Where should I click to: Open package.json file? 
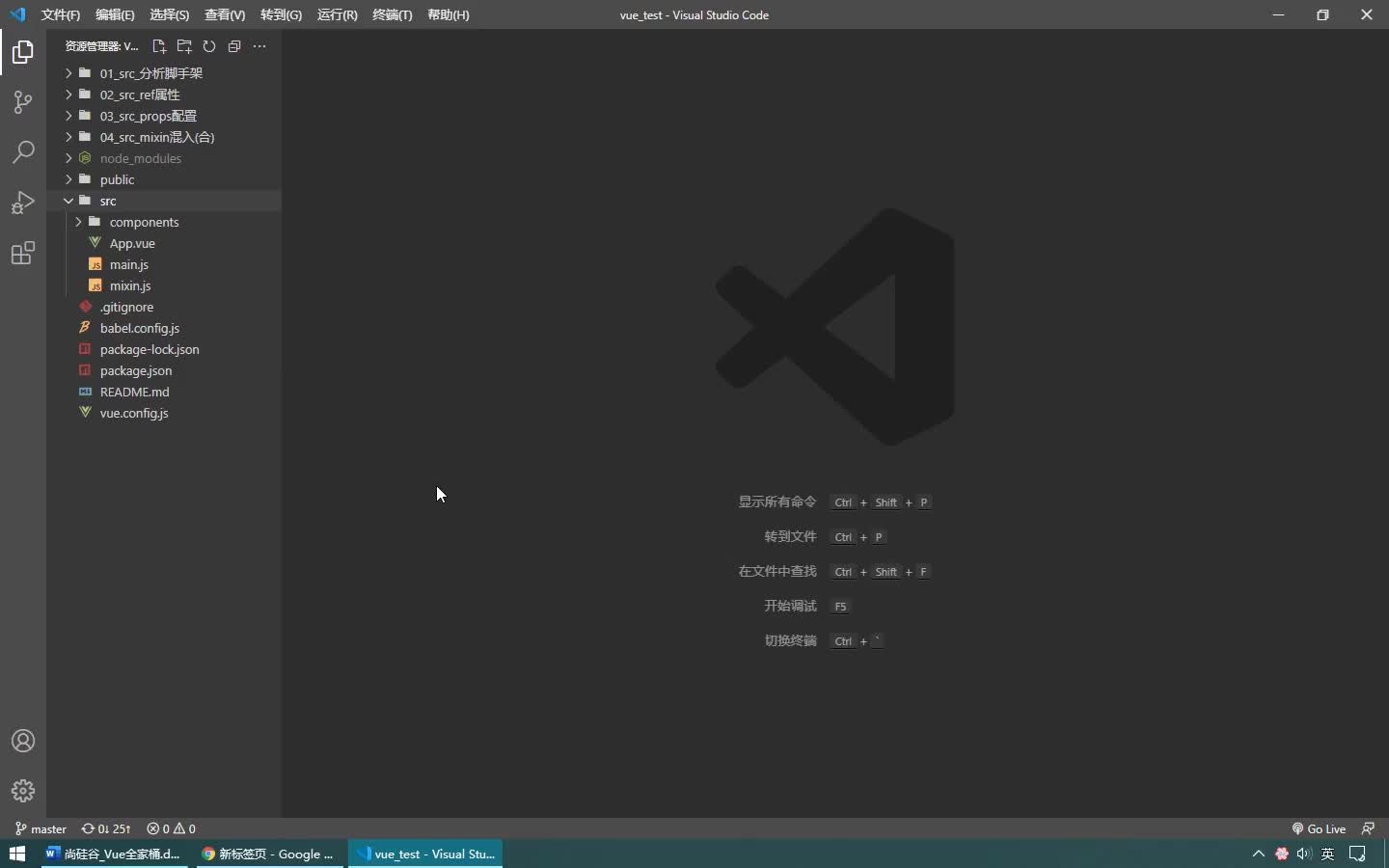(164, 370)
